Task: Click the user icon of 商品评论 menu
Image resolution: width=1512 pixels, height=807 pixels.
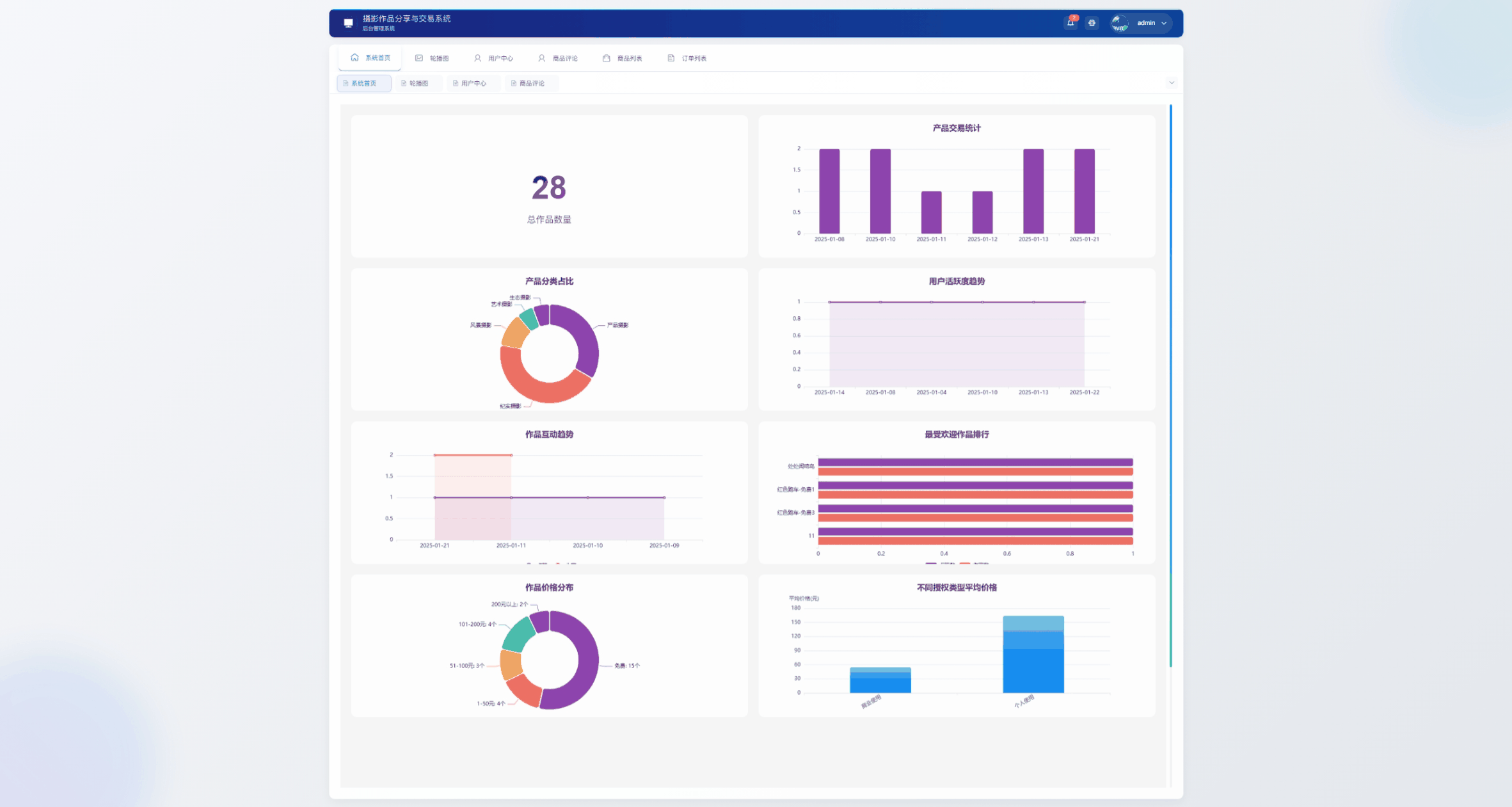Action: pyautogui.click(x=541, y=58)
